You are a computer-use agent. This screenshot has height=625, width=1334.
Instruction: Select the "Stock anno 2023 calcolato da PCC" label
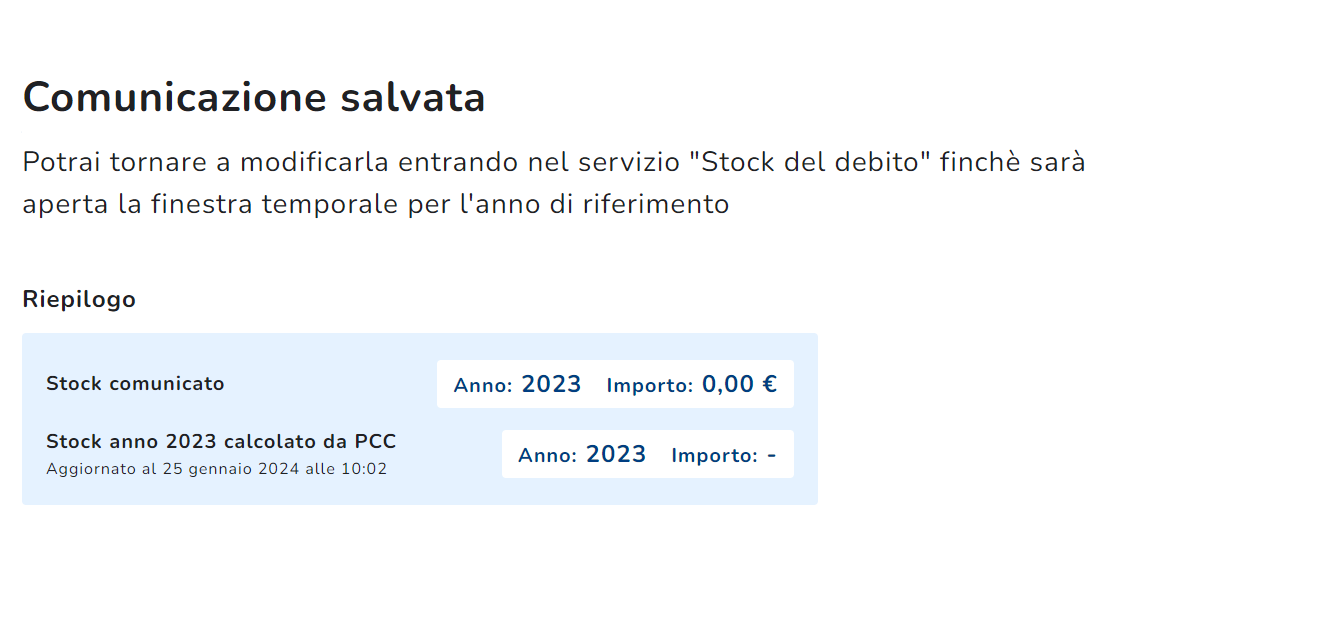[x=221, y=442]
